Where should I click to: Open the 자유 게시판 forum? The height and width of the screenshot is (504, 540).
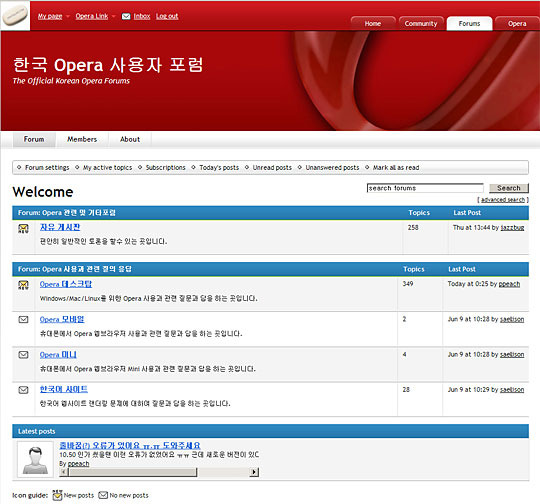tap(60, 227)
